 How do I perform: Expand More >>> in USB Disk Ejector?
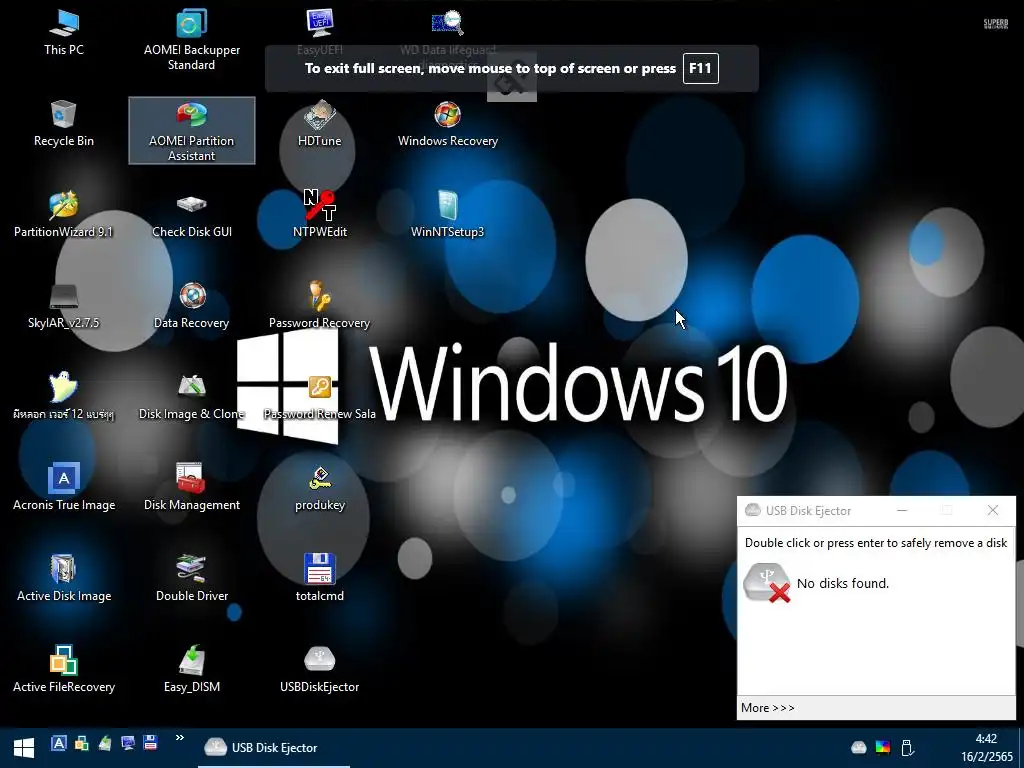[768, 708]
